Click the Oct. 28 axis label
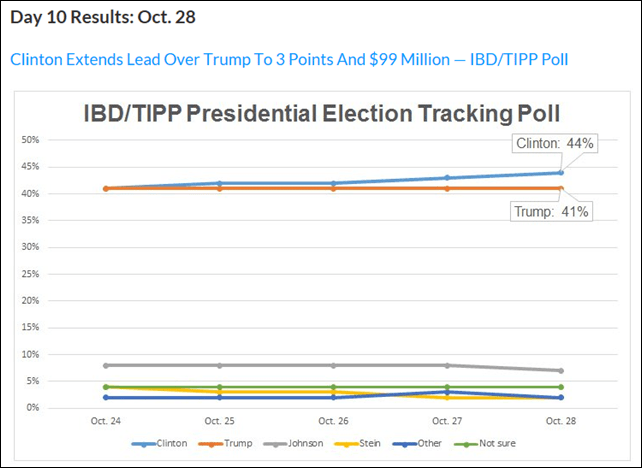This screenshot has height=468, width=642. click(x=561, y=421)
